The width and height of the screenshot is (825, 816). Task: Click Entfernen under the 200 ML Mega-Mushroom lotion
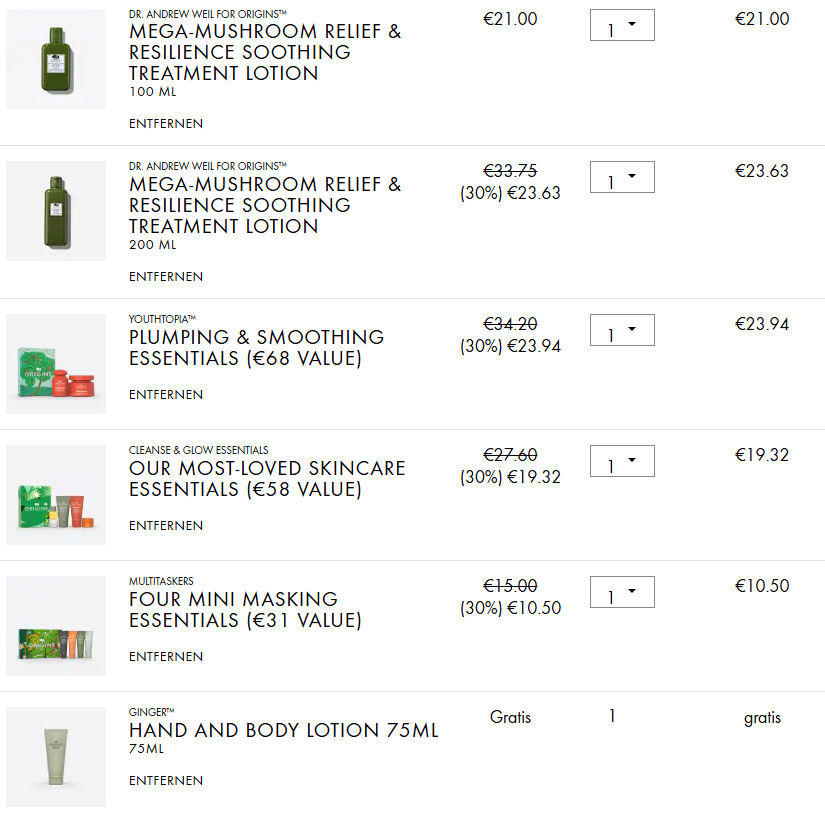(166, 277)
